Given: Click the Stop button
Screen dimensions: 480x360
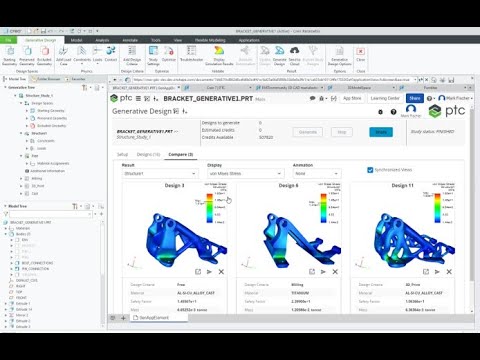Looking at the screenshot, I should (342, 132).
